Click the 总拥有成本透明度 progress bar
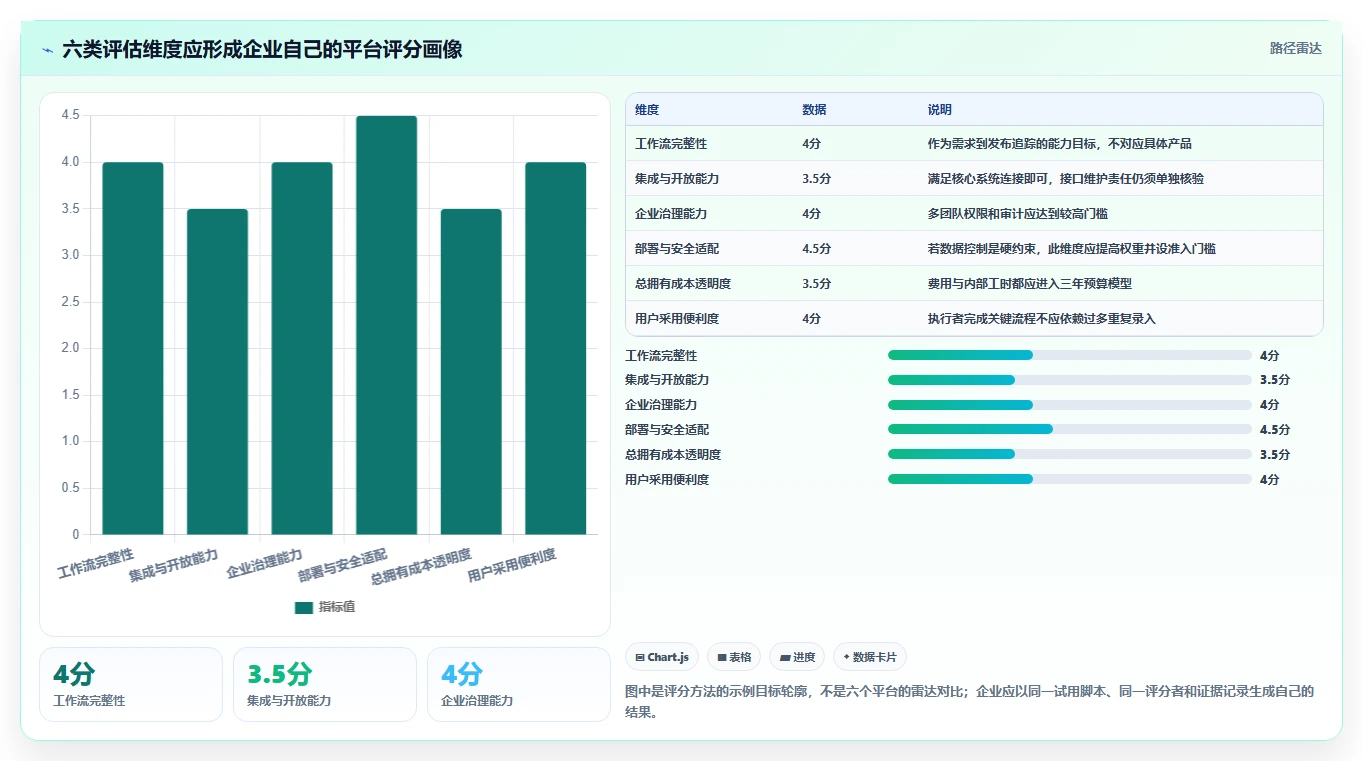 point(1070,454)
